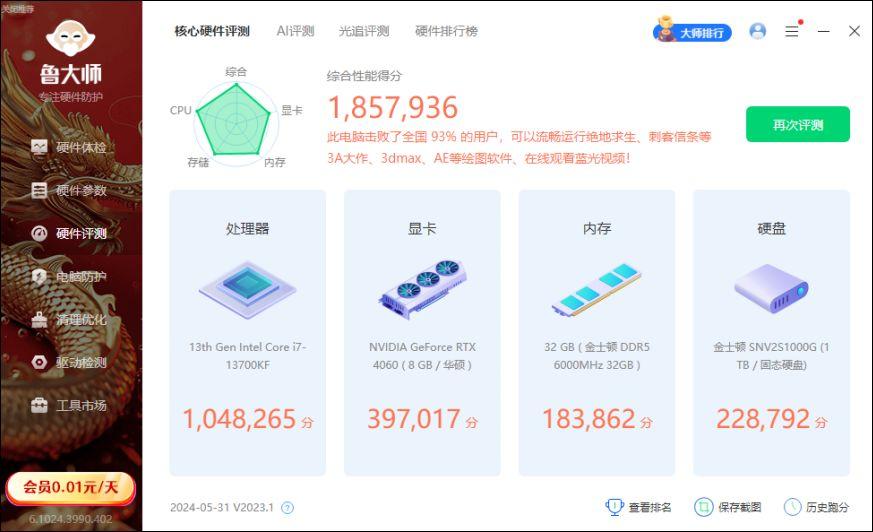873x532 pixels.
Task: Click the processor chip illustration
Action: (x=248, y=289)
